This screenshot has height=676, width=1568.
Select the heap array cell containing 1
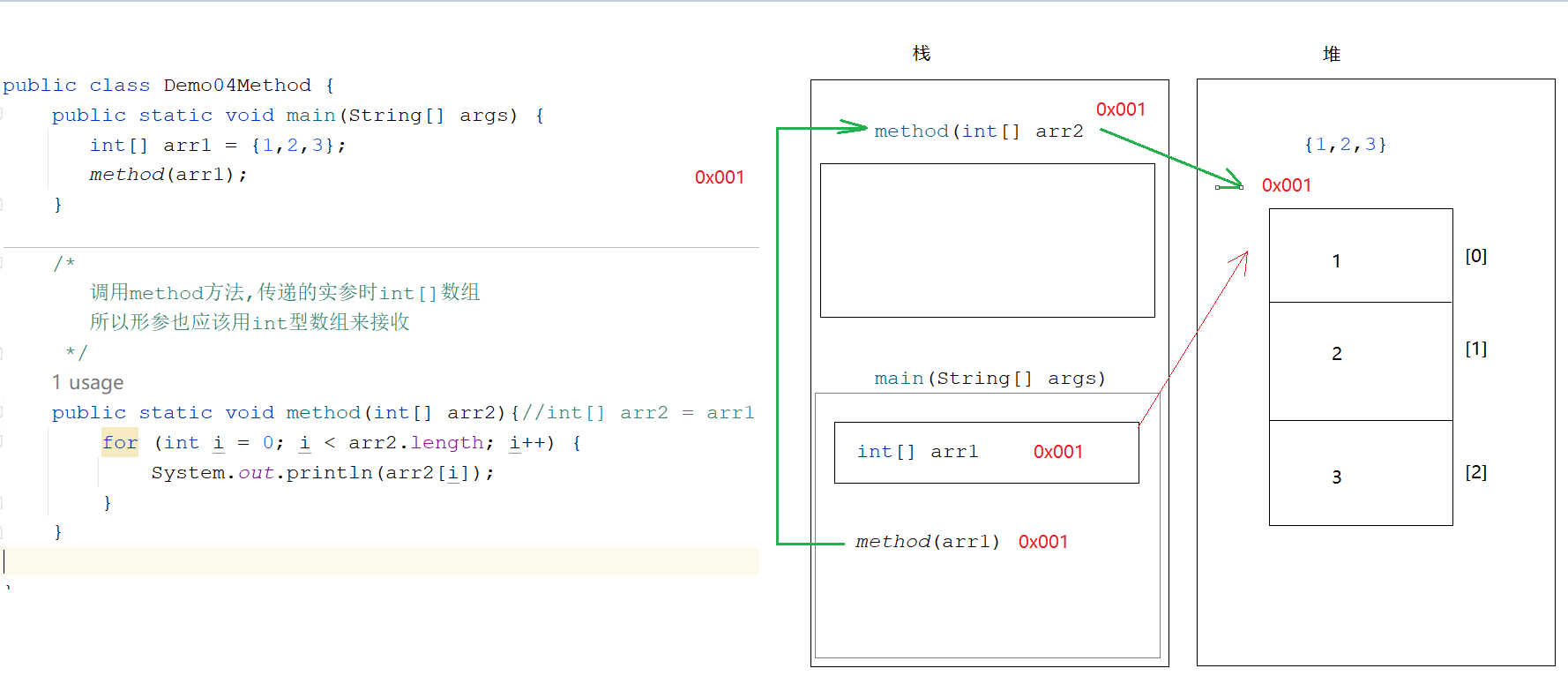point(1360,257)
